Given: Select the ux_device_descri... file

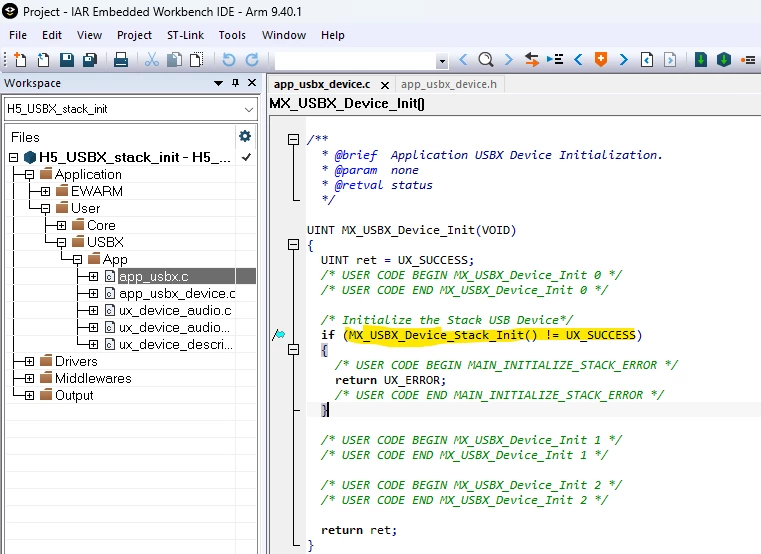Looking at the screenshot, I should [x=176, y=344].
